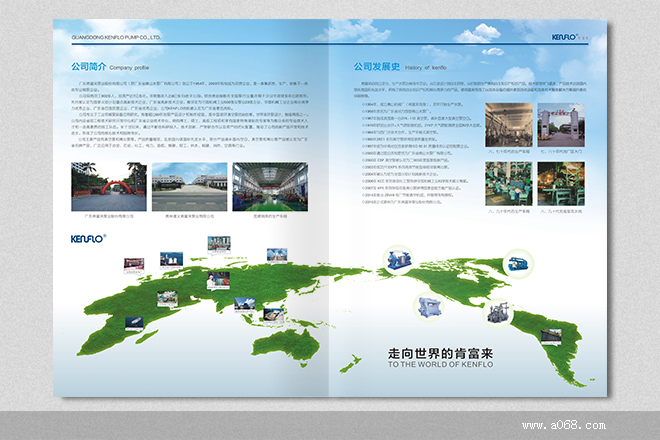660x440 pixels.
Task: Click the 'Company profile' subtitle
Action: 129,67
